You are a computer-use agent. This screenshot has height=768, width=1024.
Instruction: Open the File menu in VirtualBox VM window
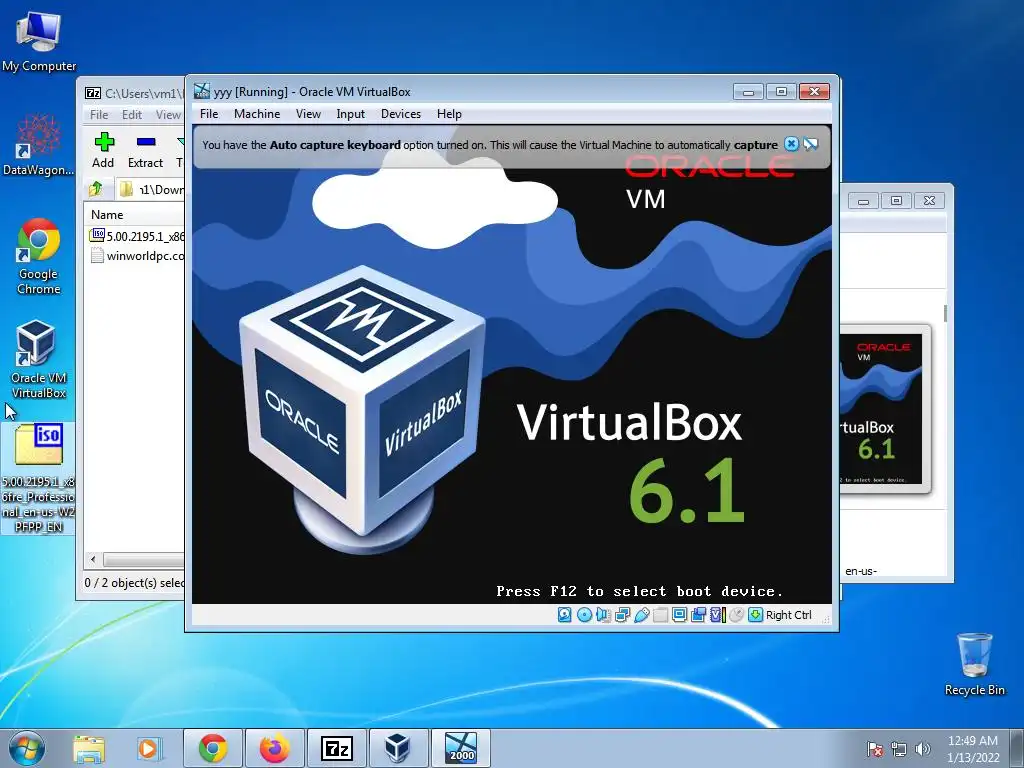click(x=209, y=114)
